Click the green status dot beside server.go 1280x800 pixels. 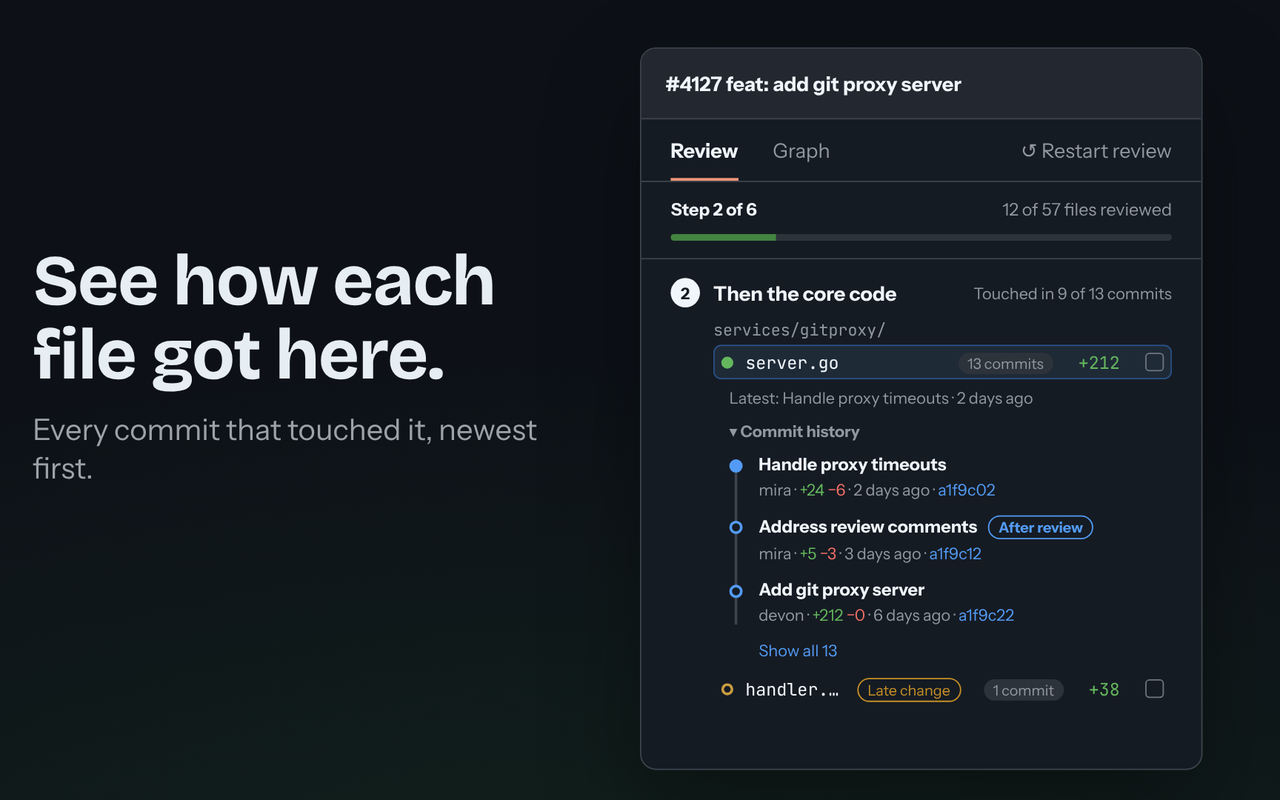point(727,363)
